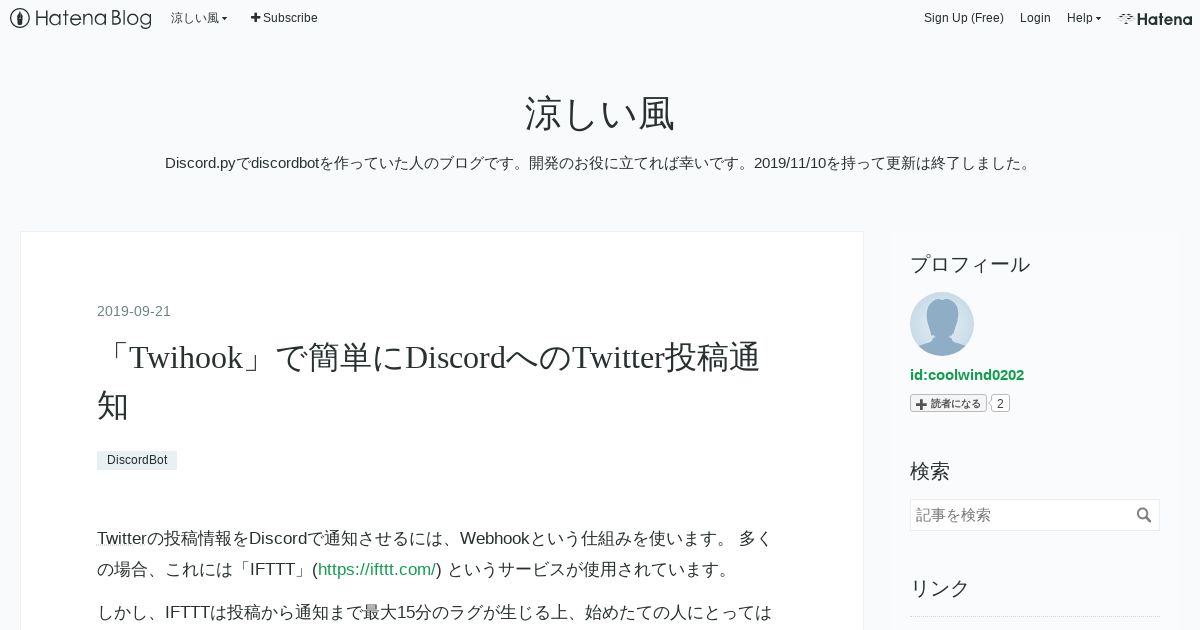1200x630 pixels.
Task: Visit the https://ifttt.com/ link
Action: (x=377, y=569)
